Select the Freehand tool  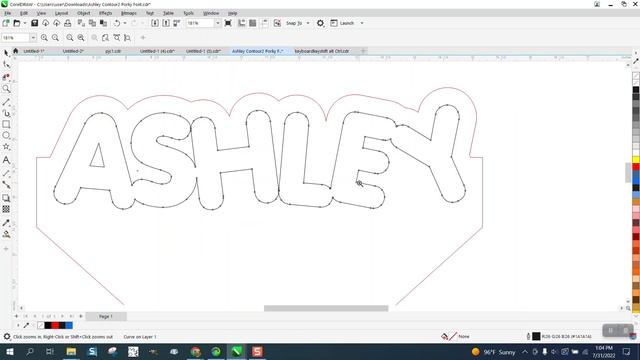(6, 102)
